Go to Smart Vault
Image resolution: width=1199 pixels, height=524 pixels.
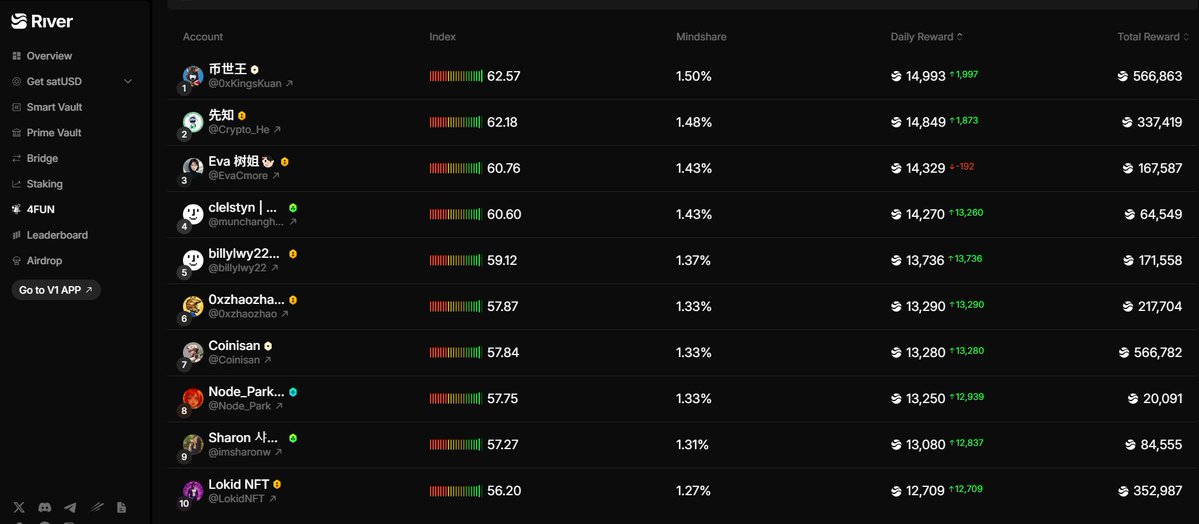click(47, 107)
